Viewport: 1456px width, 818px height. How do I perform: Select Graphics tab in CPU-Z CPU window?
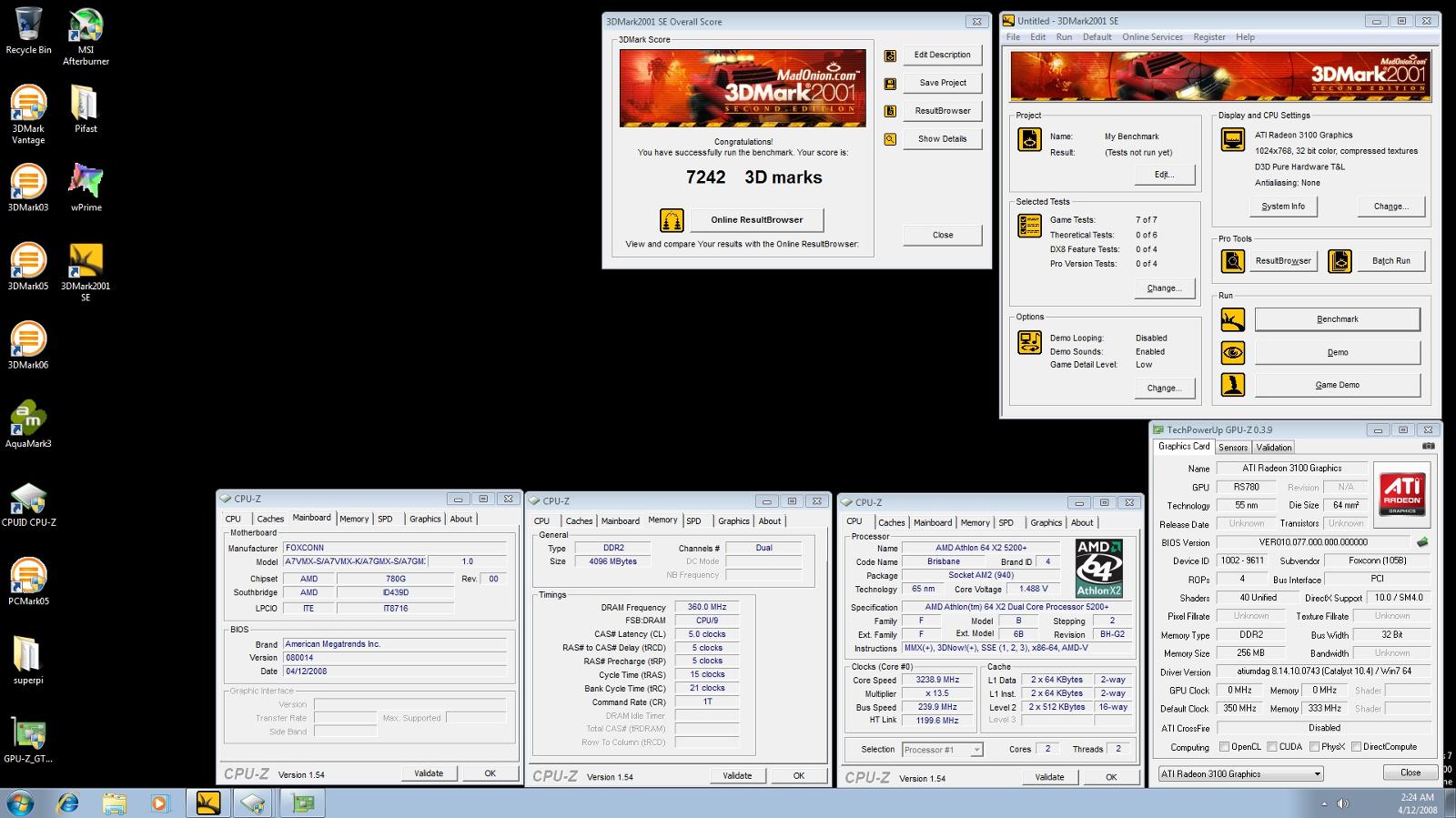point(1046,523)
